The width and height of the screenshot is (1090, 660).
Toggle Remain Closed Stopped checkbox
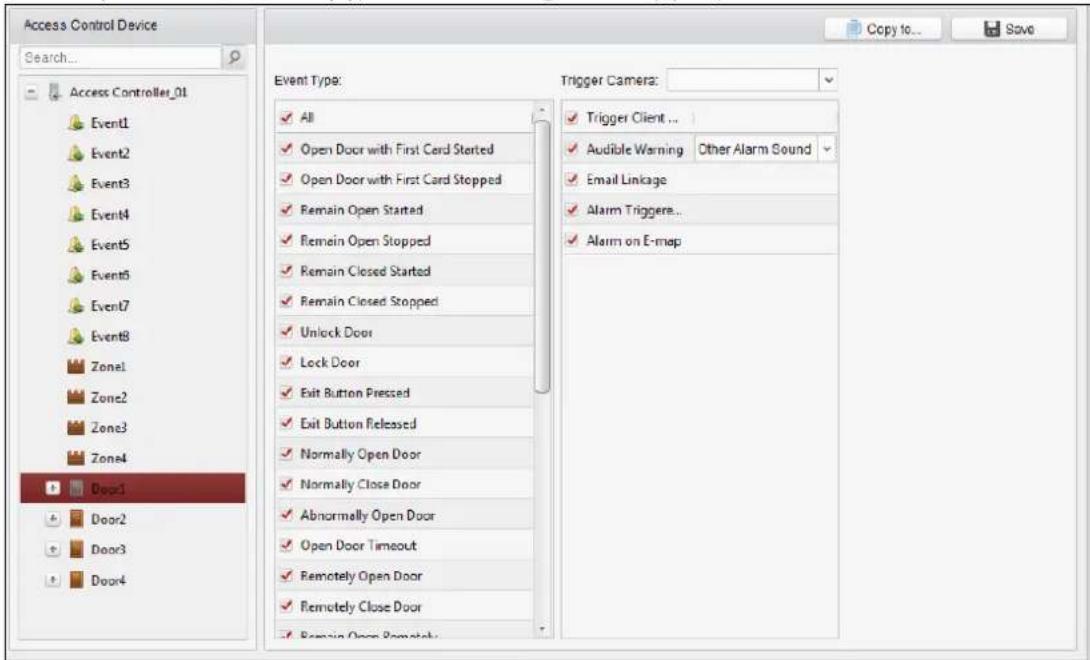click(286, 301)
